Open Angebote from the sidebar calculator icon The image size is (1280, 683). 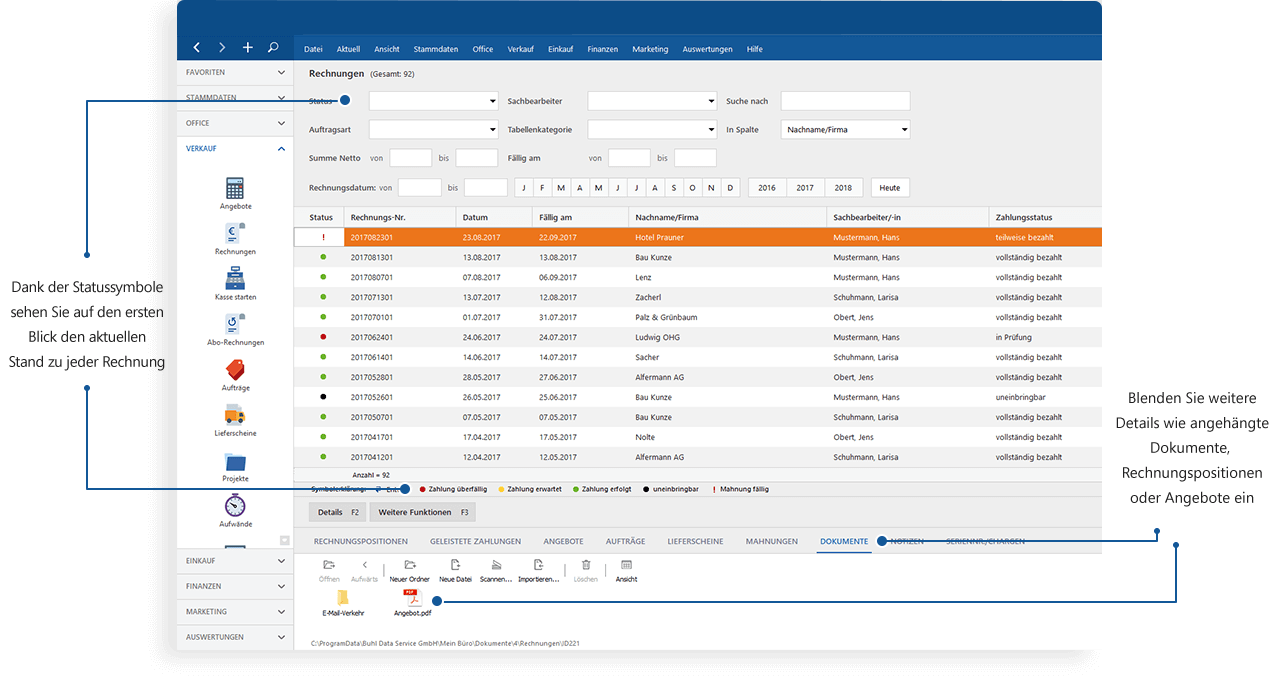click(x=235, y=188)
